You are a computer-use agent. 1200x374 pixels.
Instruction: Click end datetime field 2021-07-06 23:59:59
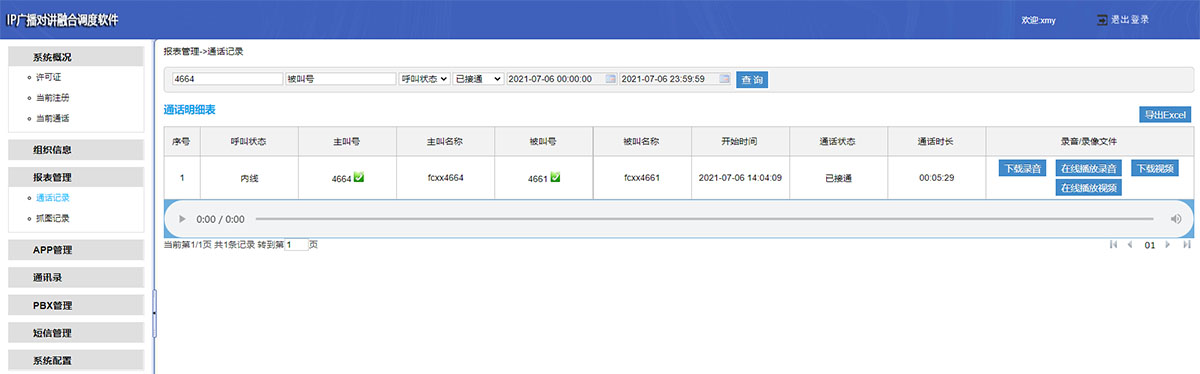tap(676, 79)
